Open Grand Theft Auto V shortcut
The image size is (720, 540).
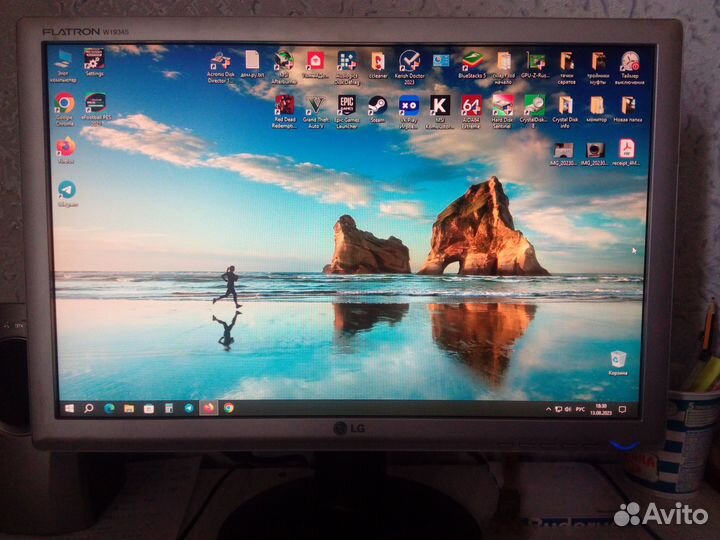[x=315, y=104]
